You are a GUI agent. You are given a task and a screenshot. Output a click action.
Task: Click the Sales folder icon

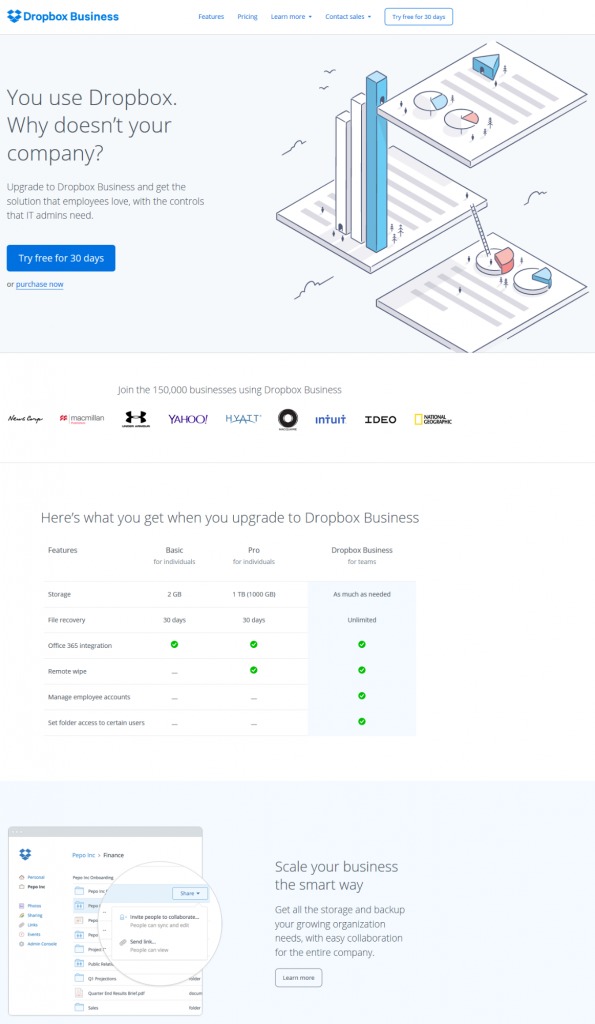coord(79,1007)
